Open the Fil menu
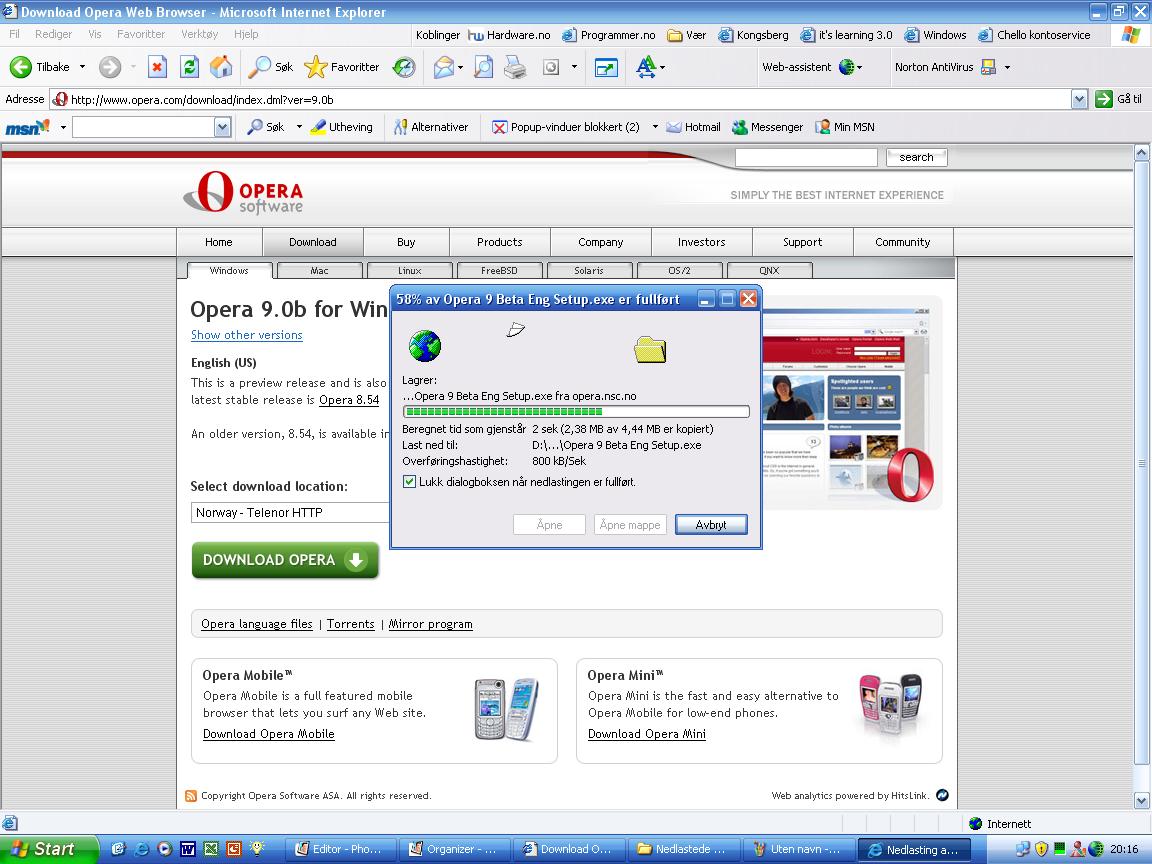Screen dimensions: 1152x864 pos(14,34)
